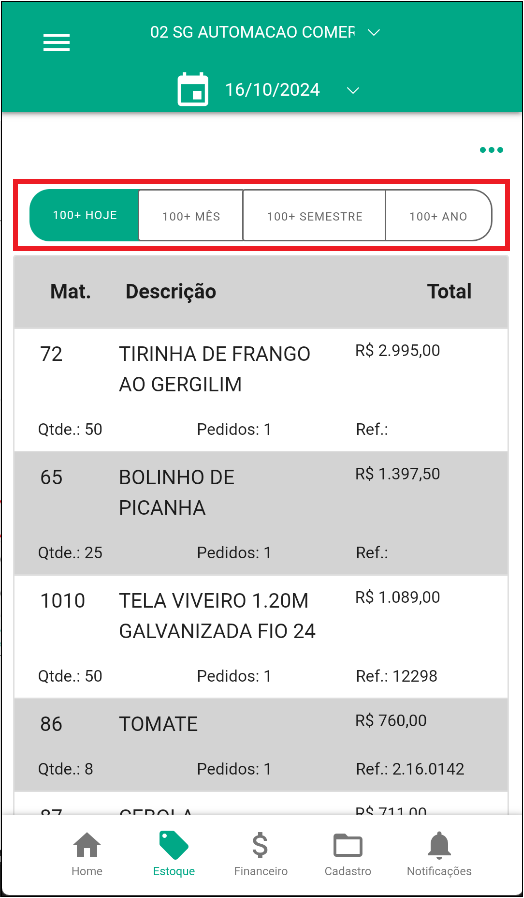Expand the company selector chevron
Viewport: 524px width, 898px height.
[373, 33]
